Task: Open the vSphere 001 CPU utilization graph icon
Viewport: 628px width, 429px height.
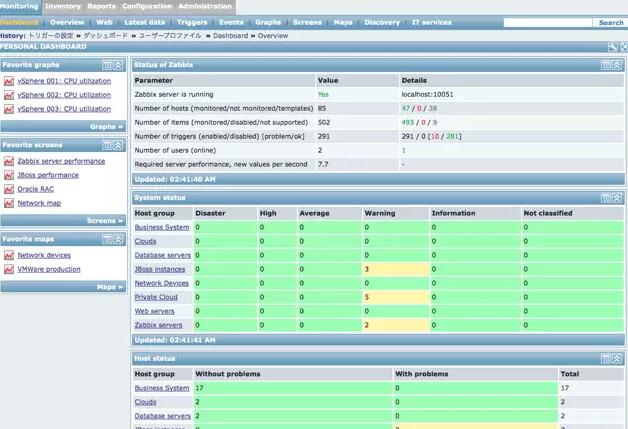Action: coord(9,81)
